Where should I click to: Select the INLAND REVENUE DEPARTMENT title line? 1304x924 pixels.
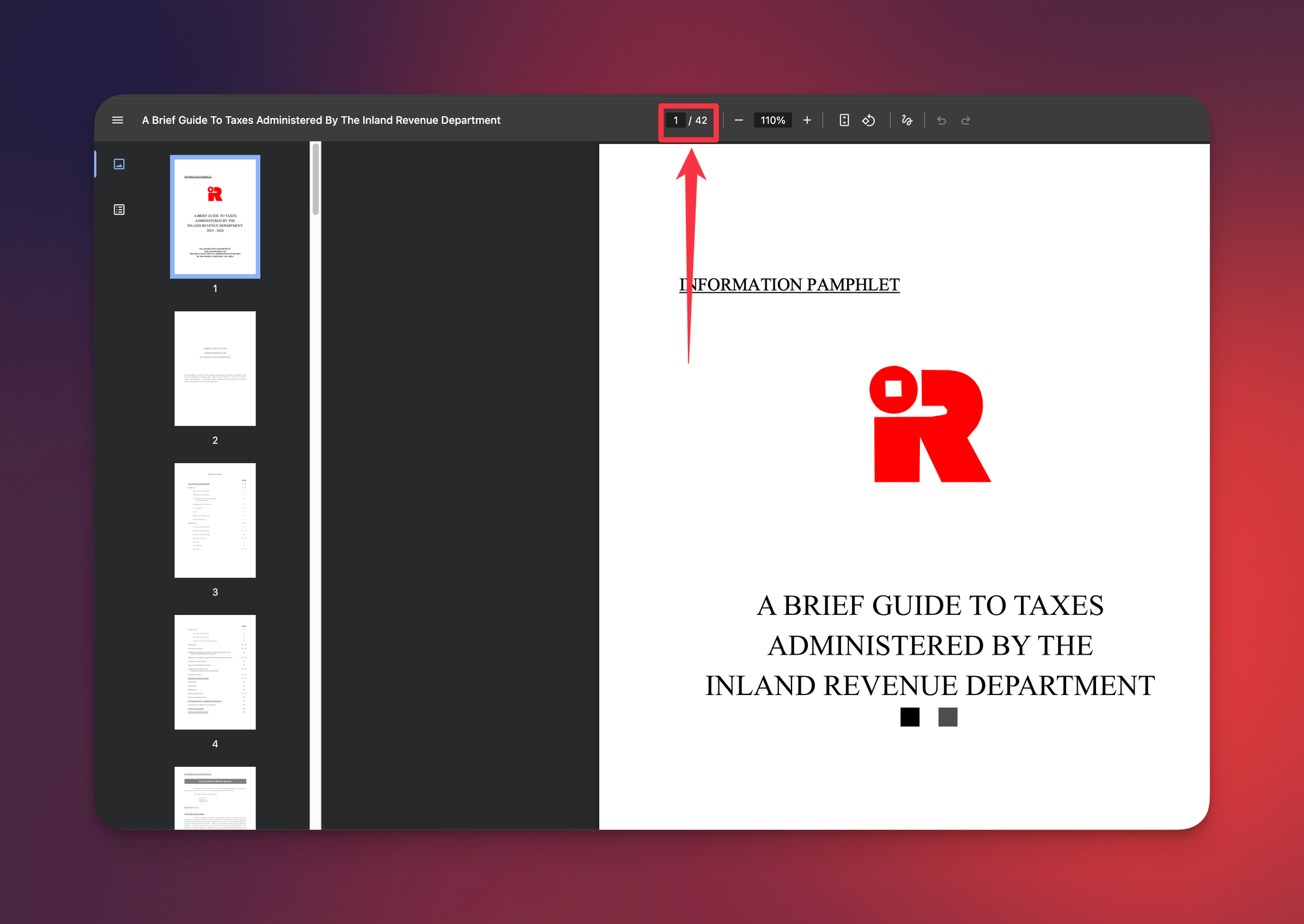click(x=930, y=685)
